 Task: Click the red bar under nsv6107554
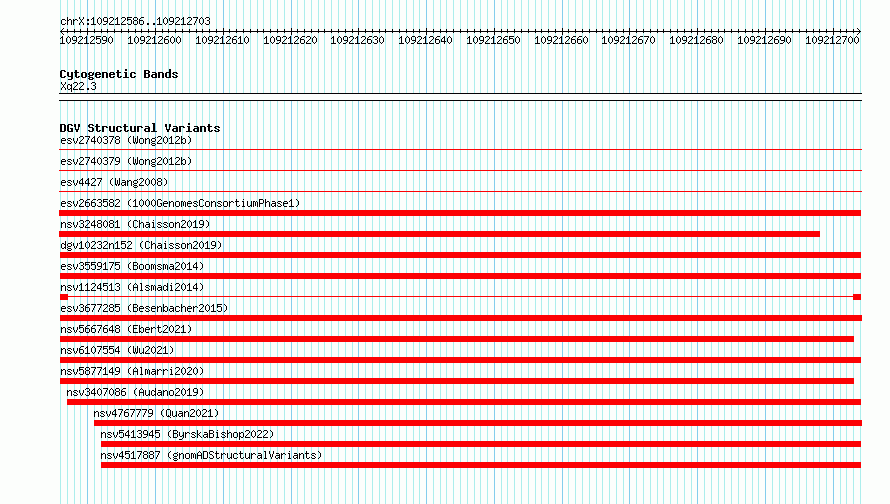[460, 360]
